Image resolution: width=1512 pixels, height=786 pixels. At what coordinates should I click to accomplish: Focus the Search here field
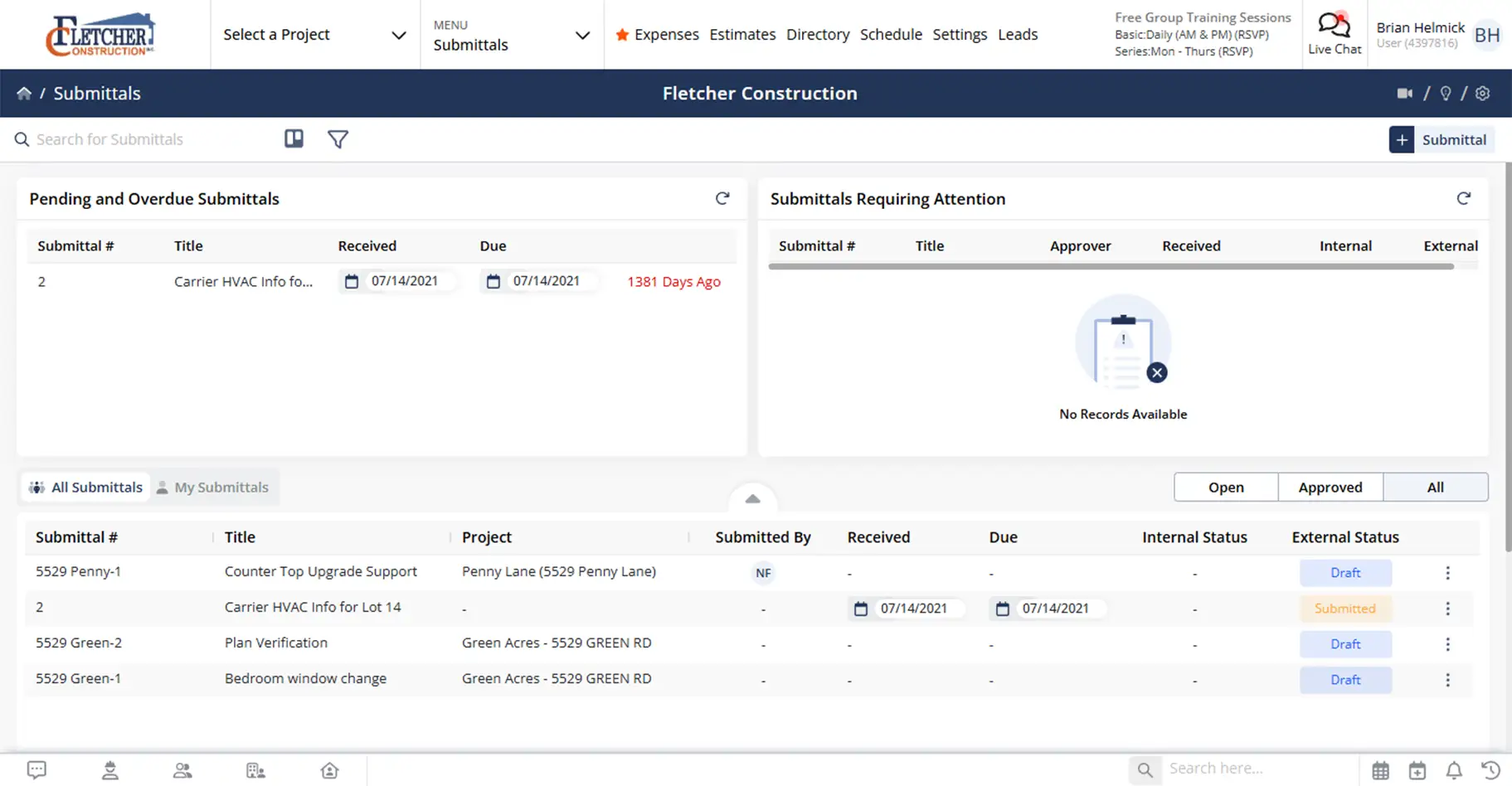coord(1257,769)
